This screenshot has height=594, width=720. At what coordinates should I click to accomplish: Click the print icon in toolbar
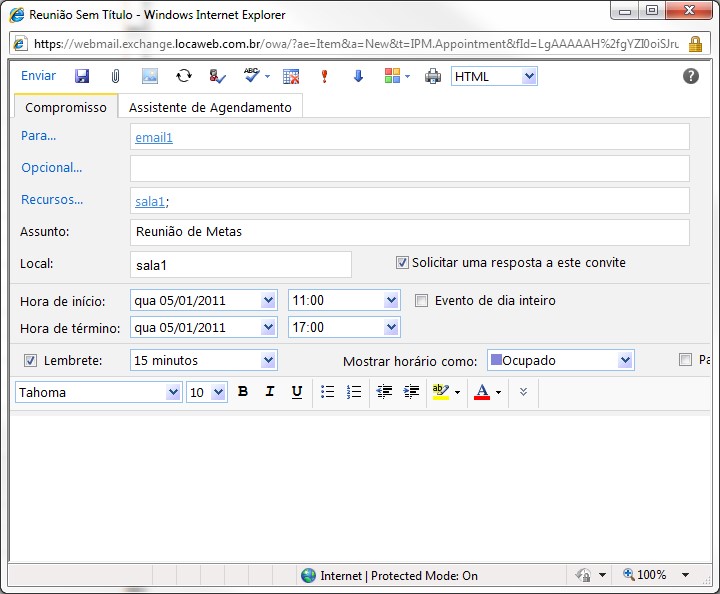(x=433, y=76)
